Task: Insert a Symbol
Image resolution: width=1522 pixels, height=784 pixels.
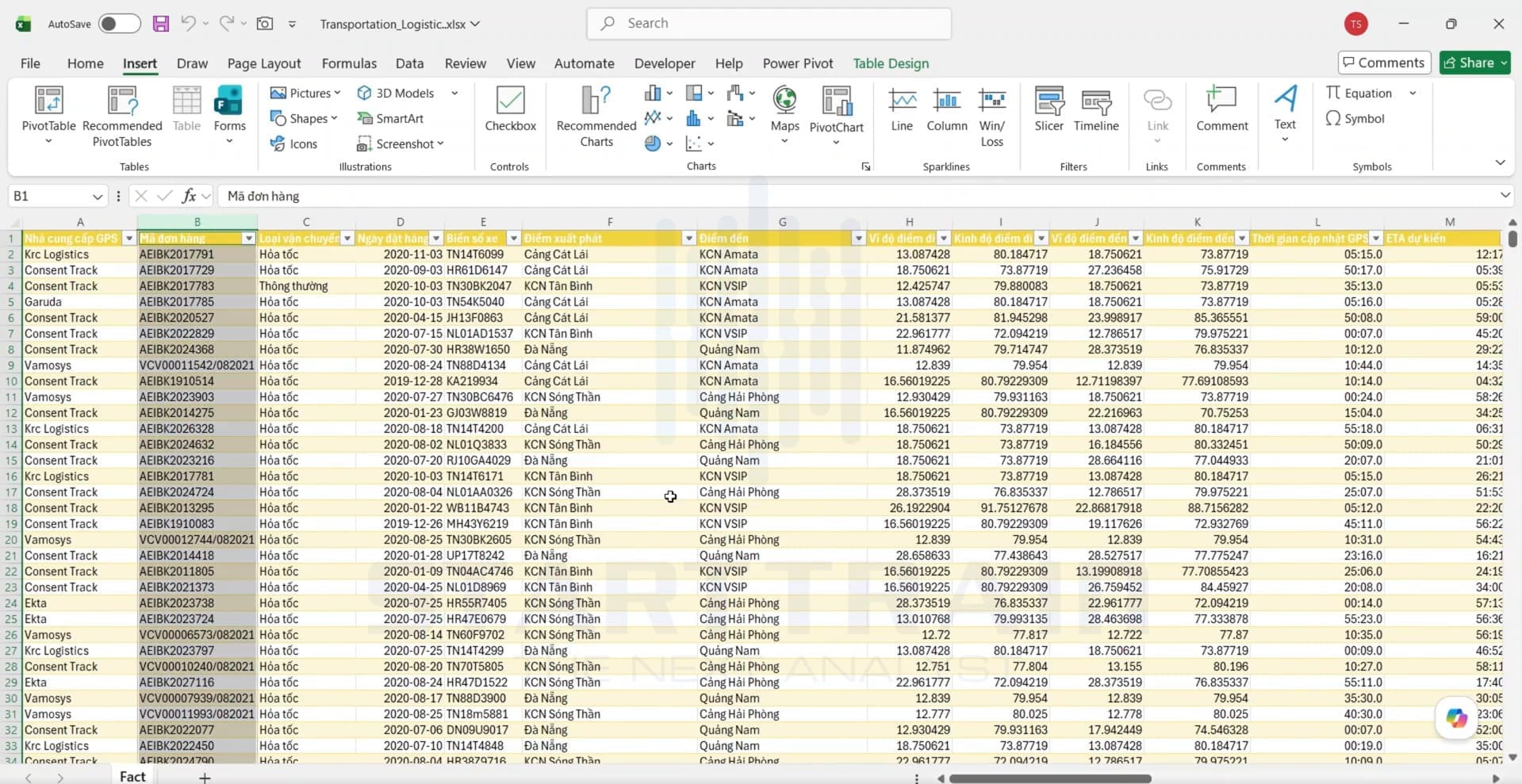Action: pos(1355,118)
